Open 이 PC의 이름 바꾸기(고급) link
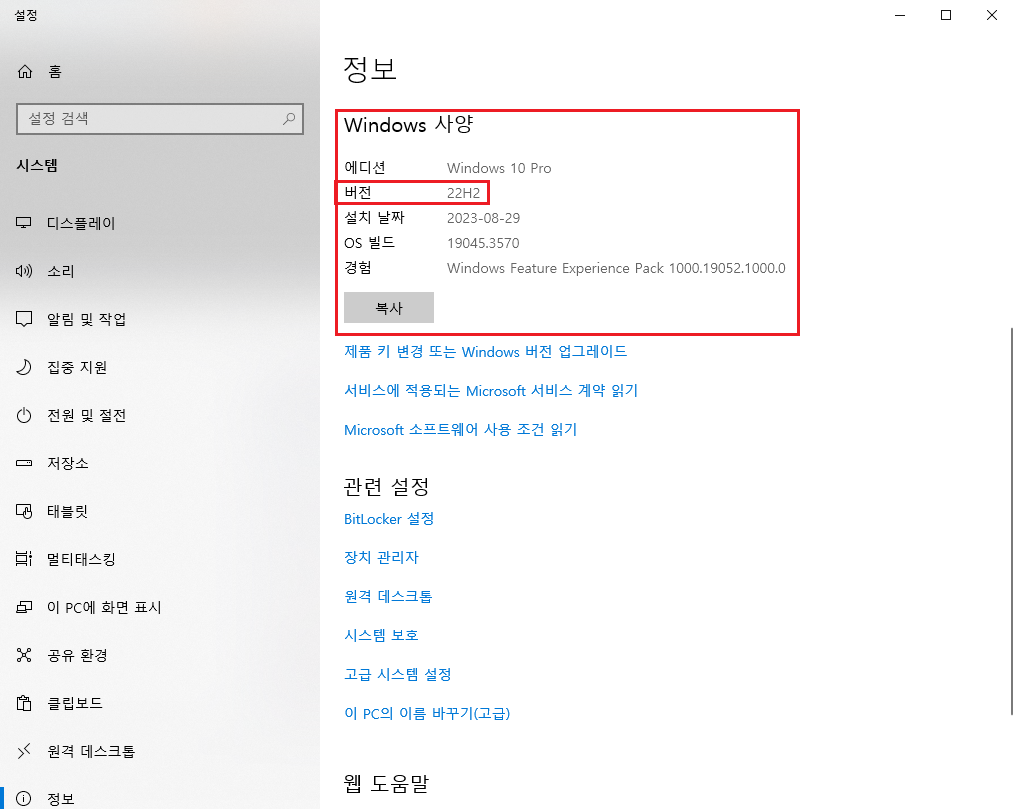This screenshot has height=809, width=1014. pyautogui.click(x=427, y=713)
